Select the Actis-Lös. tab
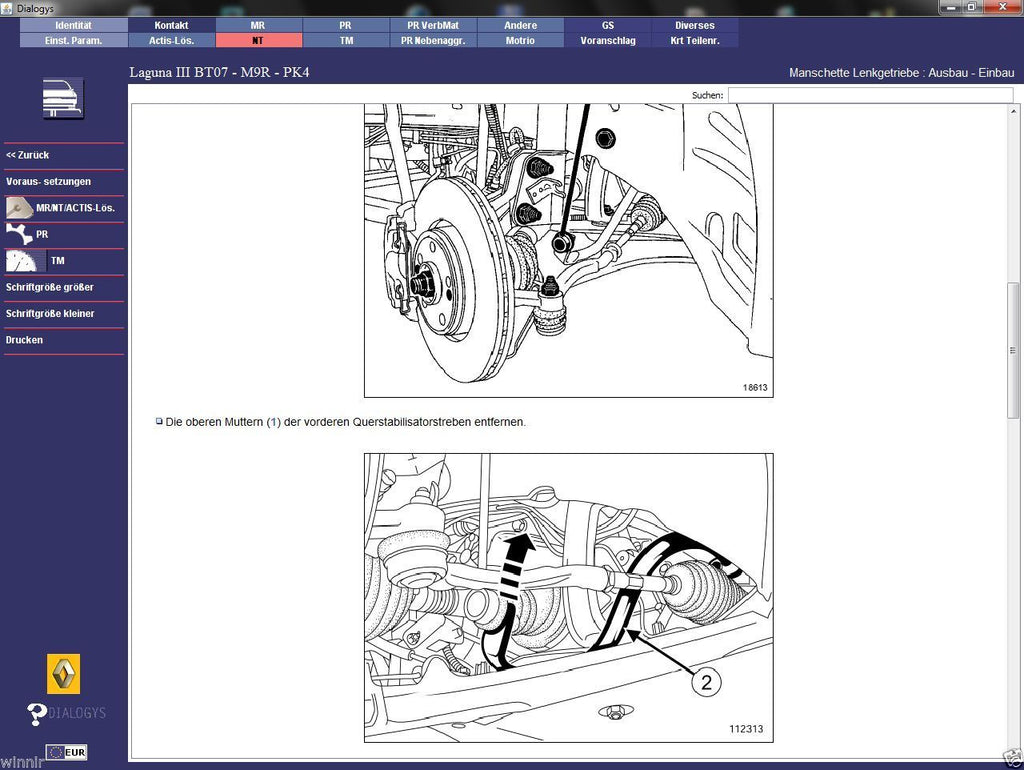The image size is (1024, 770). point(171,40)
